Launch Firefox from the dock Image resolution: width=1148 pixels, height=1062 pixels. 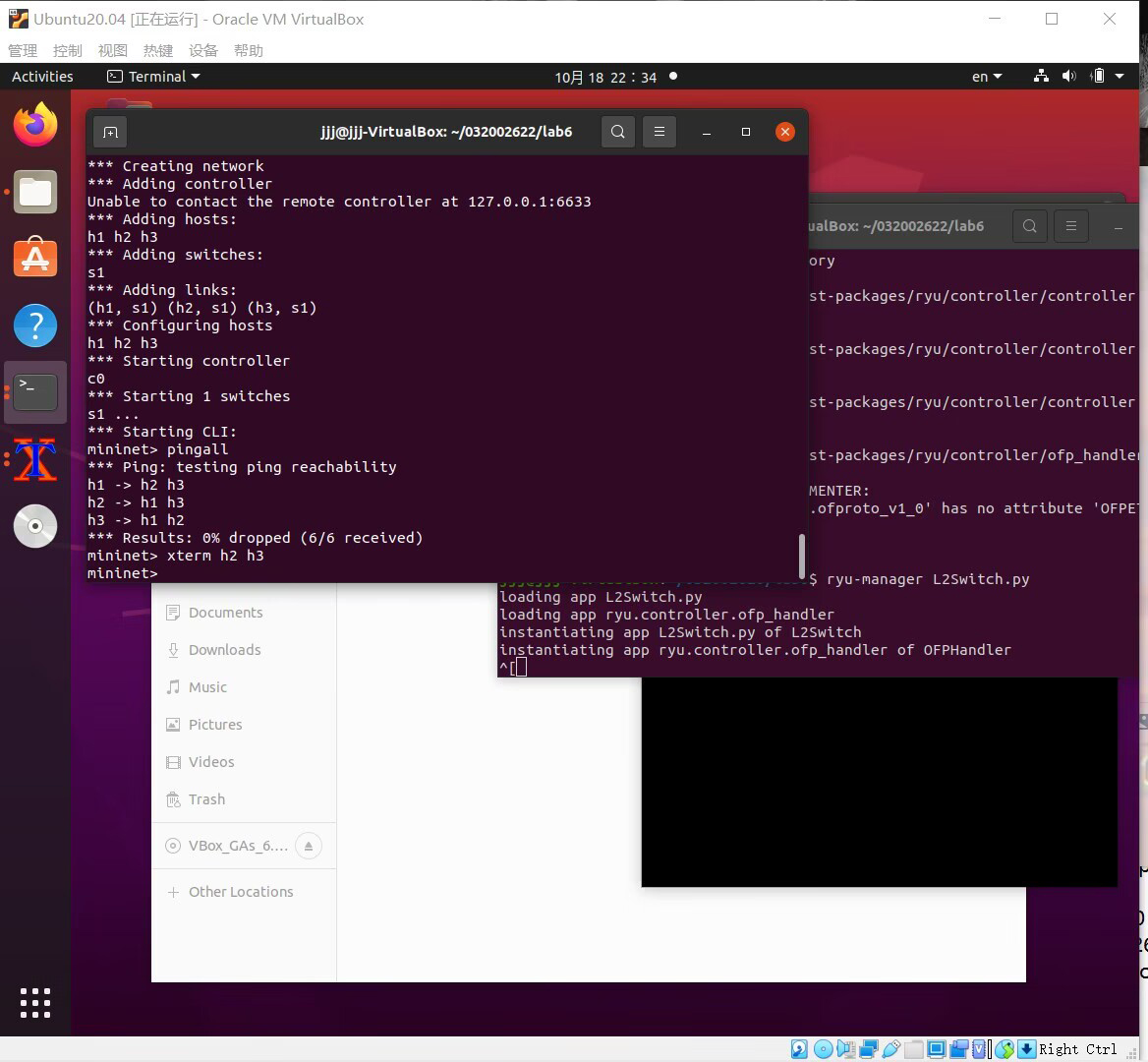(35, 125)
